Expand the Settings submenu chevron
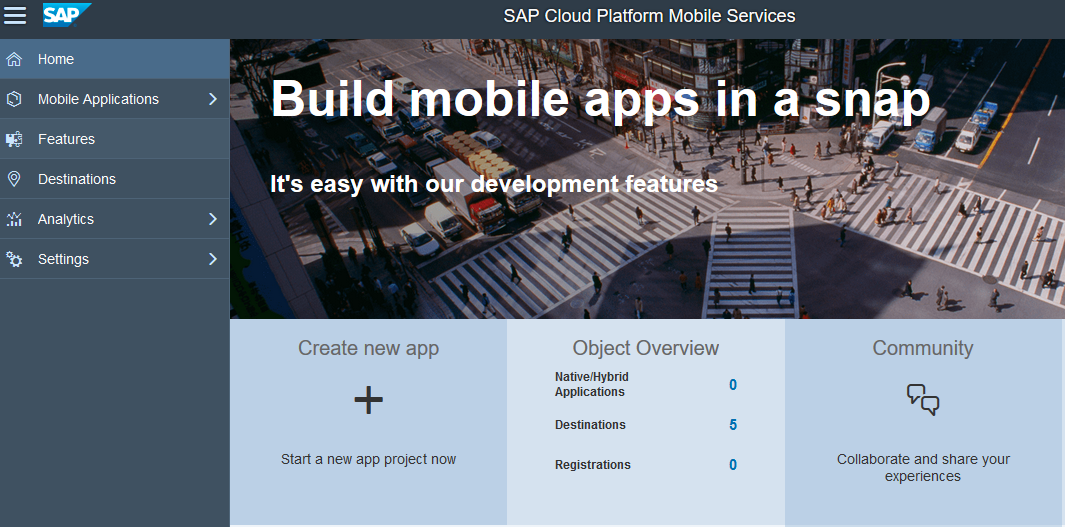 click(212, 259)
